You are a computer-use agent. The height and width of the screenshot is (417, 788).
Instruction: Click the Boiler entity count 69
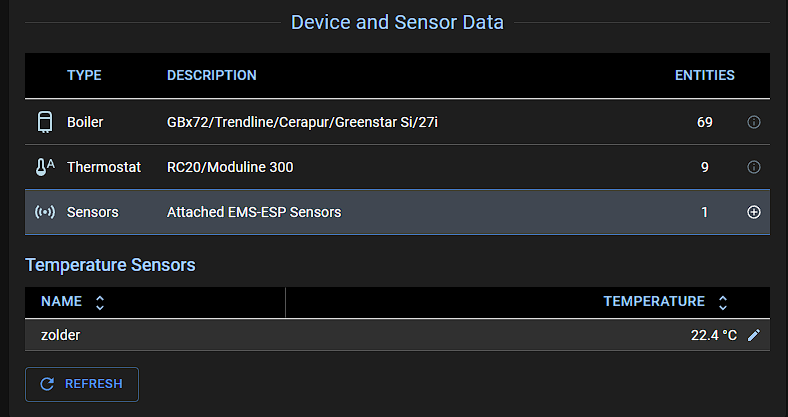pyautogui.click(x=704, y=122)
